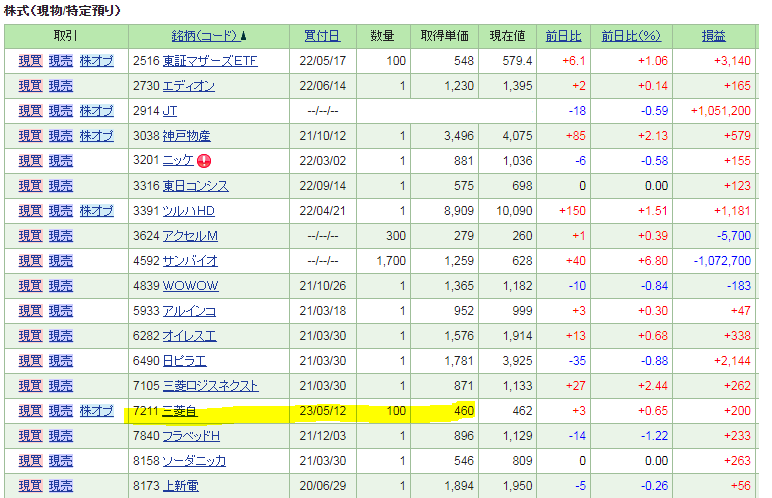Viewport: 772px width, 498px height.
Task: Click 現売 for 2516 東証マザーズETF
Action: (x=61, y=61)
